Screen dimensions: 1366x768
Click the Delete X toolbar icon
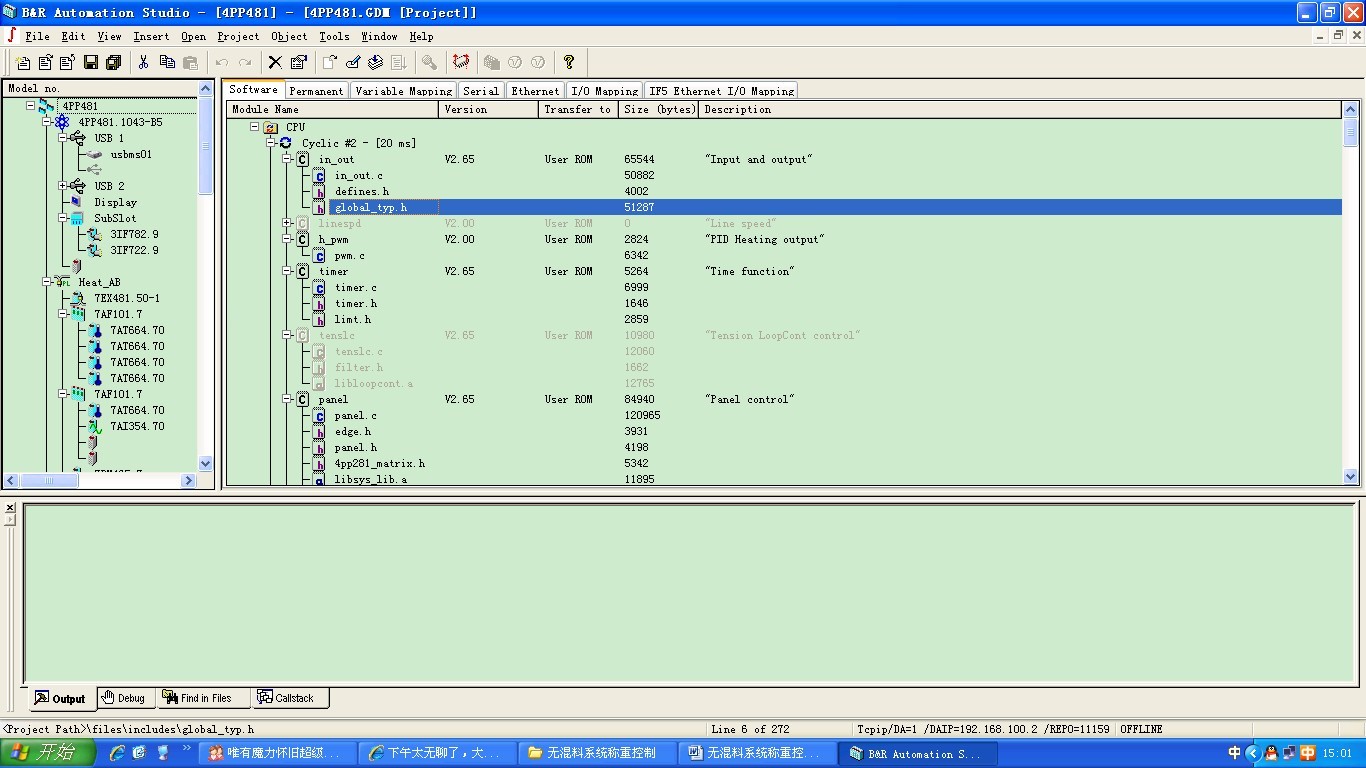[275, 62]
